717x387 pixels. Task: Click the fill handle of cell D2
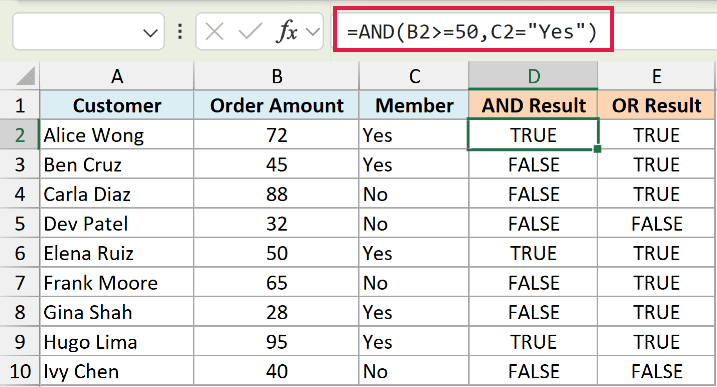point(597,149)
